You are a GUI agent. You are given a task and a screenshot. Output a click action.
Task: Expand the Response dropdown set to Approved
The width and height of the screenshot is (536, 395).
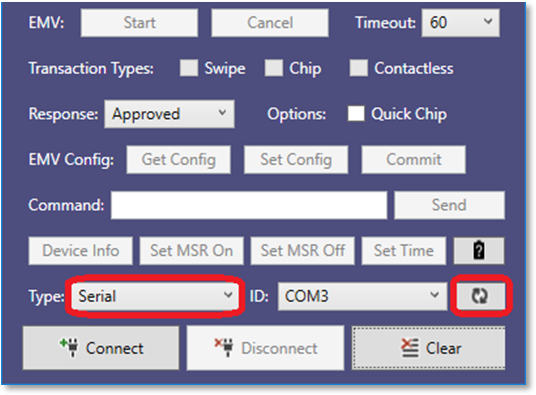[x=169, y=114]
